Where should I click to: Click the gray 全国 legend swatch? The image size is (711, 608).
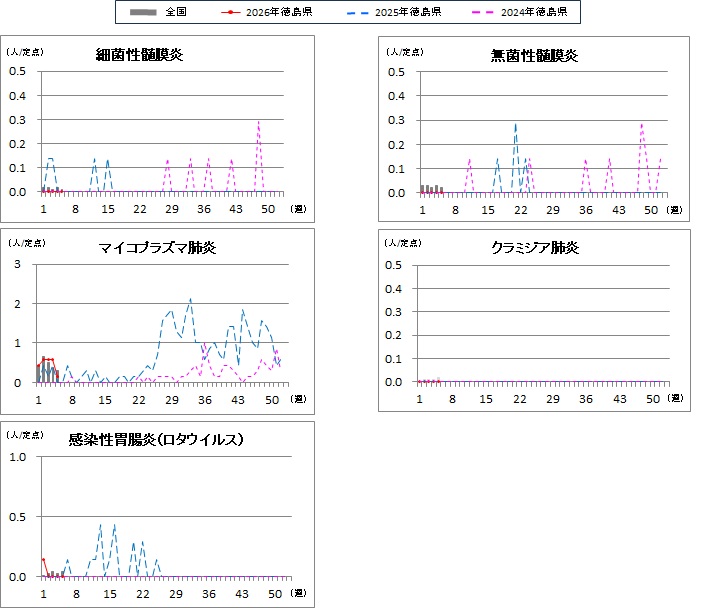[x=144, y=13]
